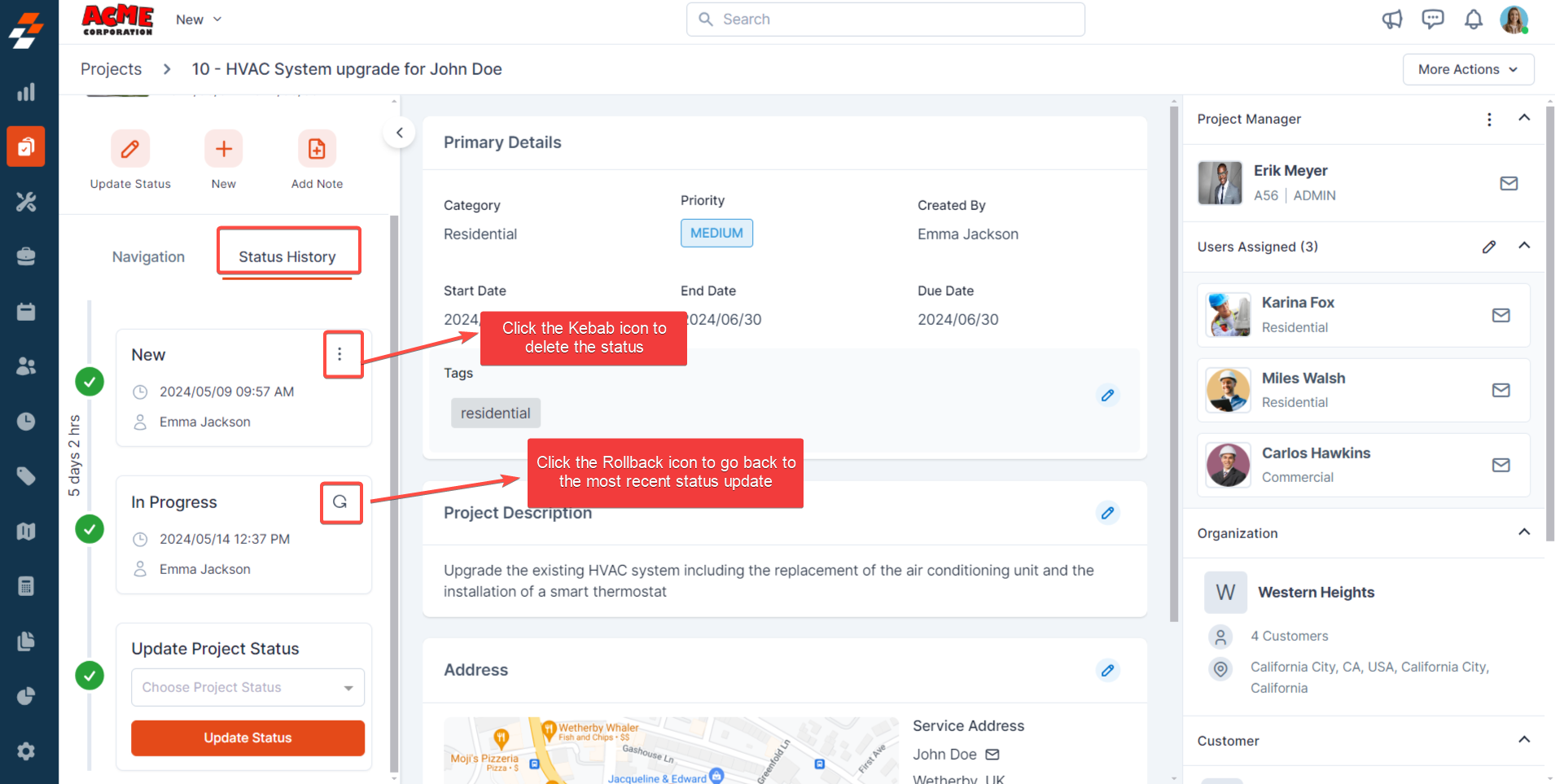Click the Add Note icon
Viewport: 1555px width, 784px height.
pyautogui.click(x=317, y=149)
